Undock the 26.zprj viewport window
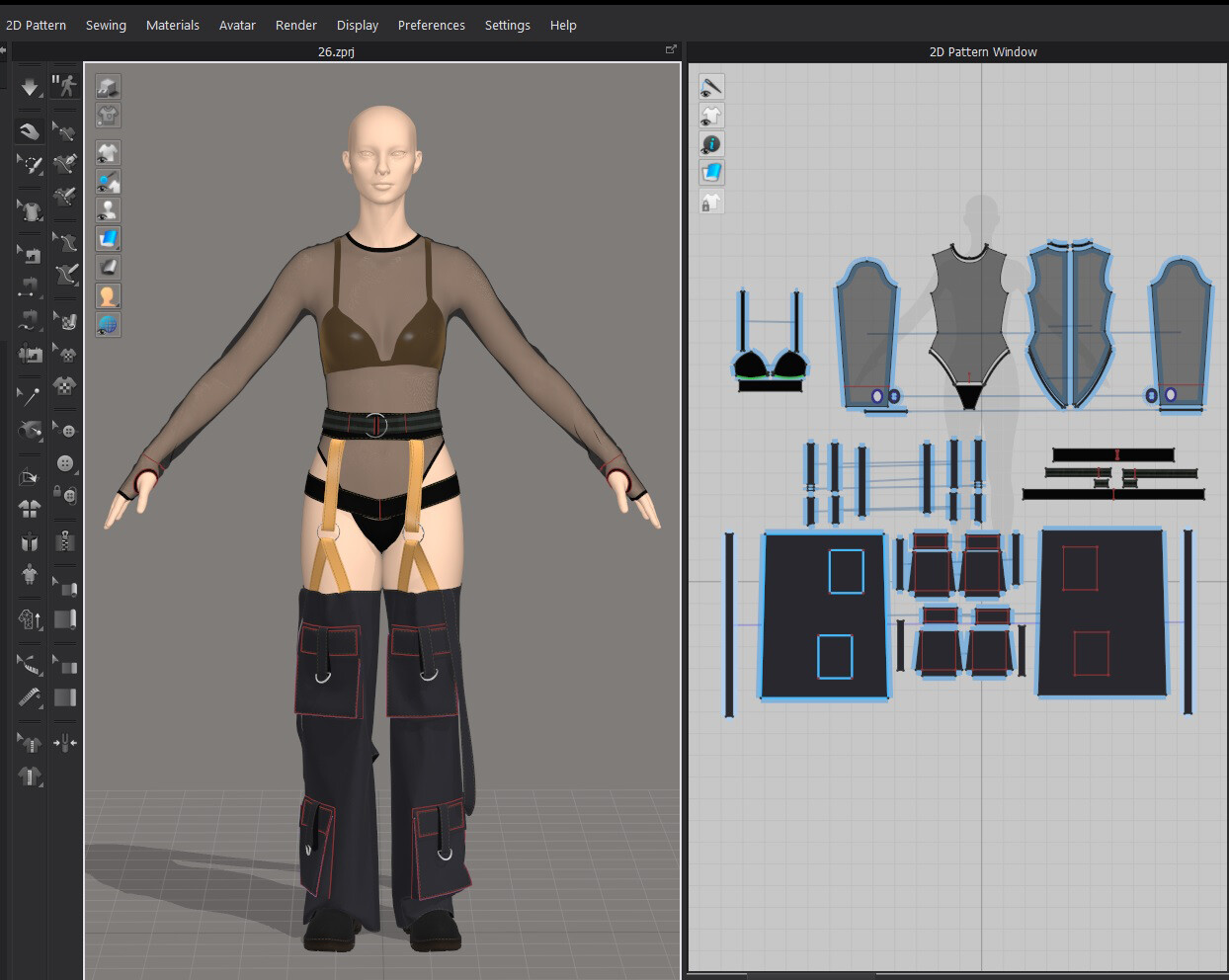 671,48
